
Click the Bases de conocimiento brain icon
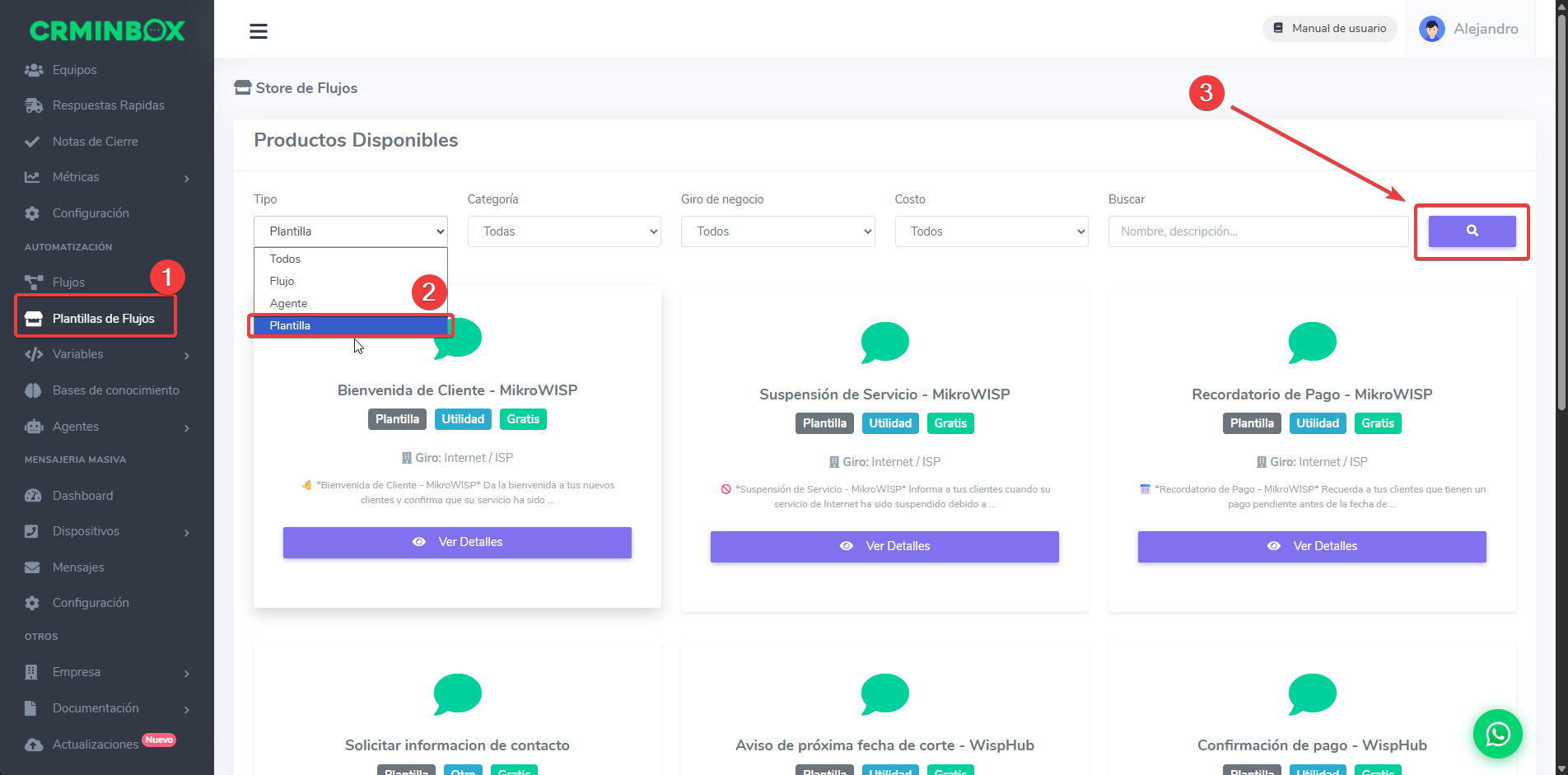coord(33,390)
